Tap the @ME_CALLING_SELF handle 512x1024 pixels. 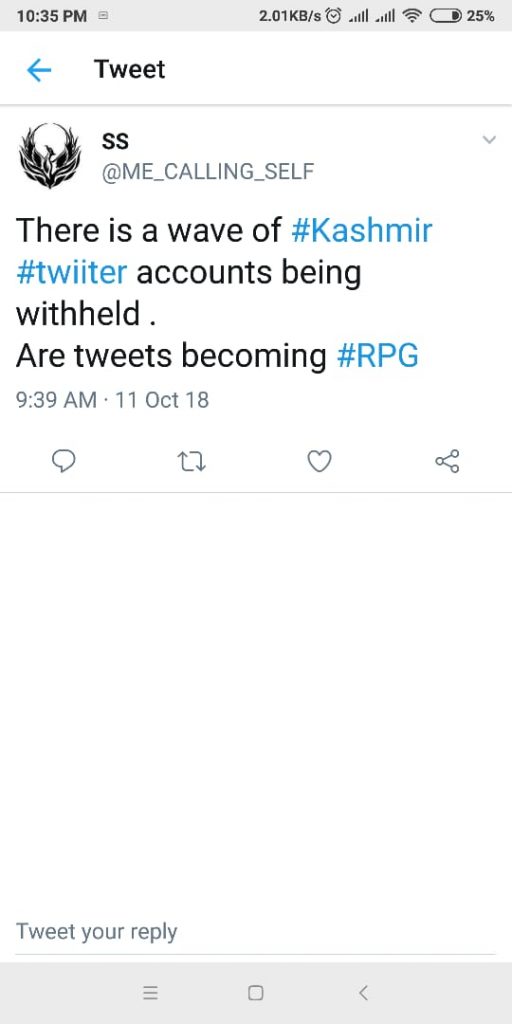click(208, 172)
